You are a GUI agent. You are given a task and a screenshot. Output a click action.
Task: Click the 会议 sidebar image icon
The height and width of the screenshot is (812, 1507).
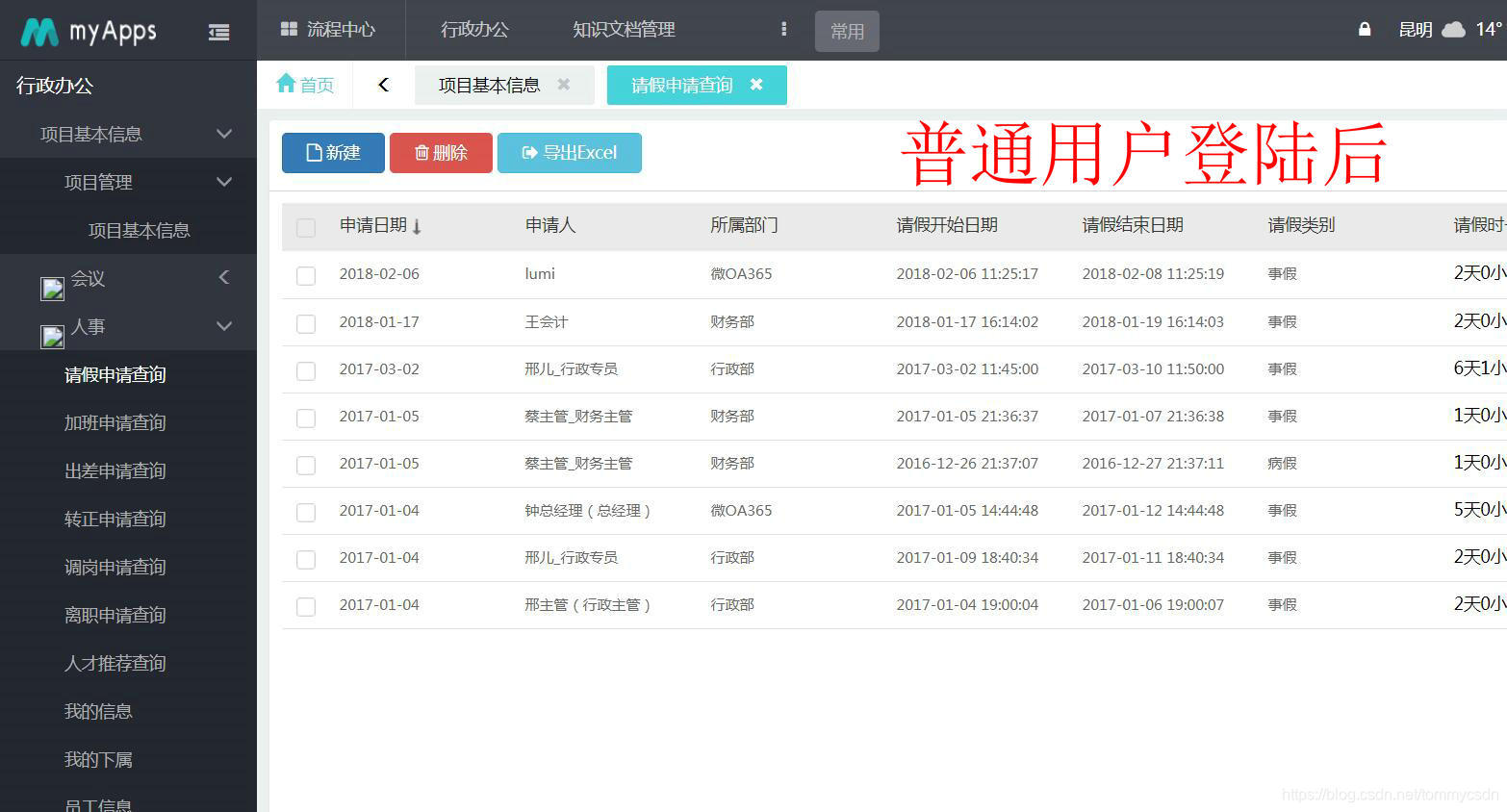pos(52,288)
